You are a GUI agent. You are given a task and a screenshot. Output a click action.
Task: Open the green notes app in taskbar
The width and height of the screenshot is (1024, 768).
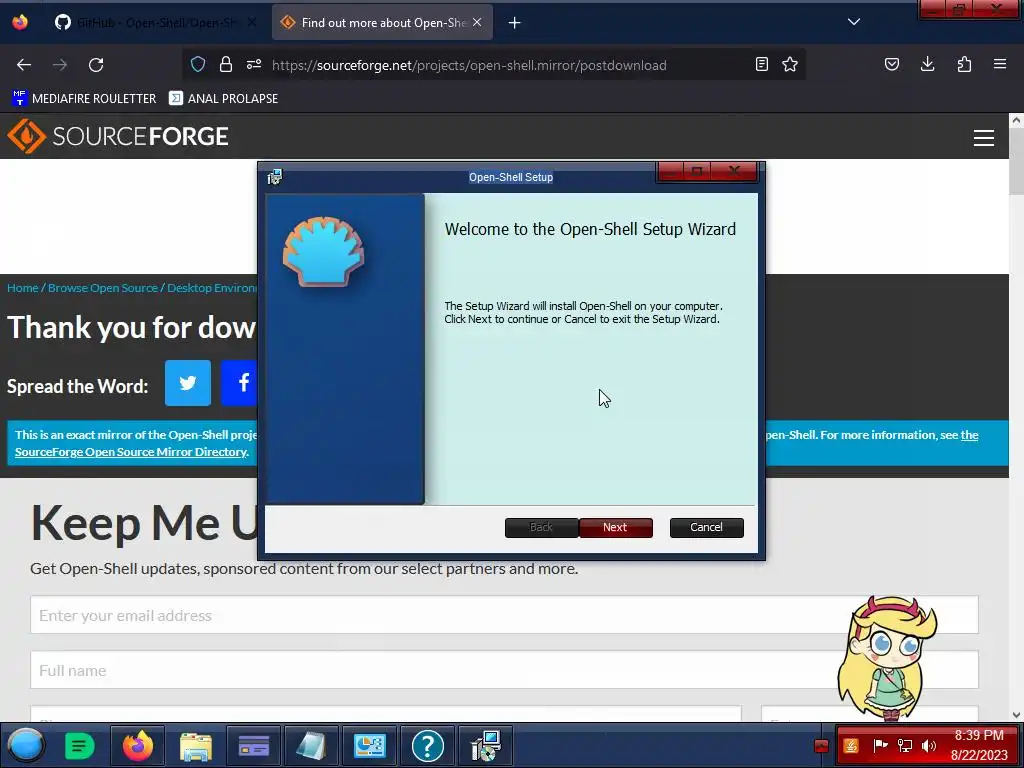click(79, 746)
